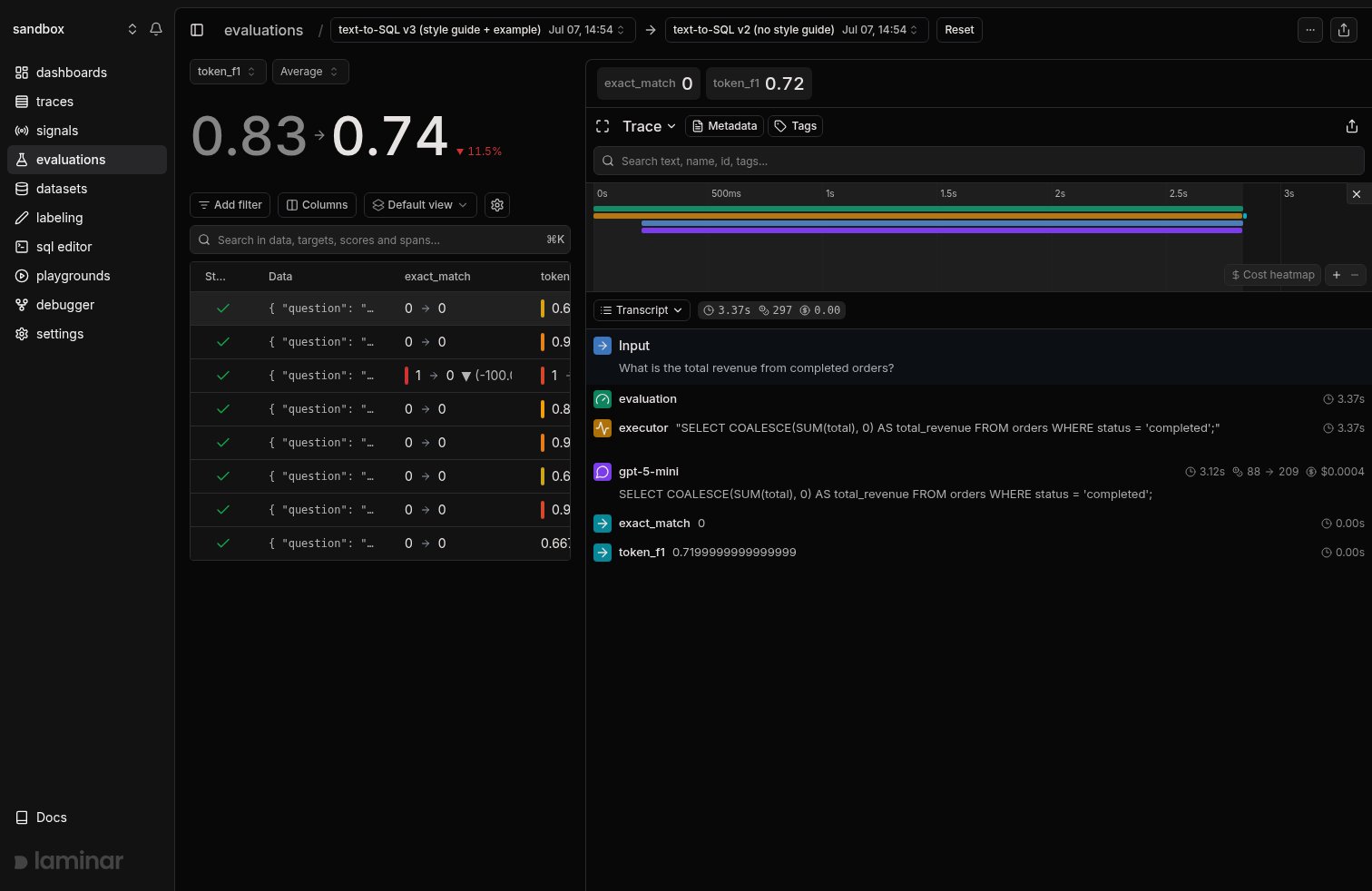Open signals in the sidebar
This screenshot has width=1372, height=891.
tap(87, 131)
